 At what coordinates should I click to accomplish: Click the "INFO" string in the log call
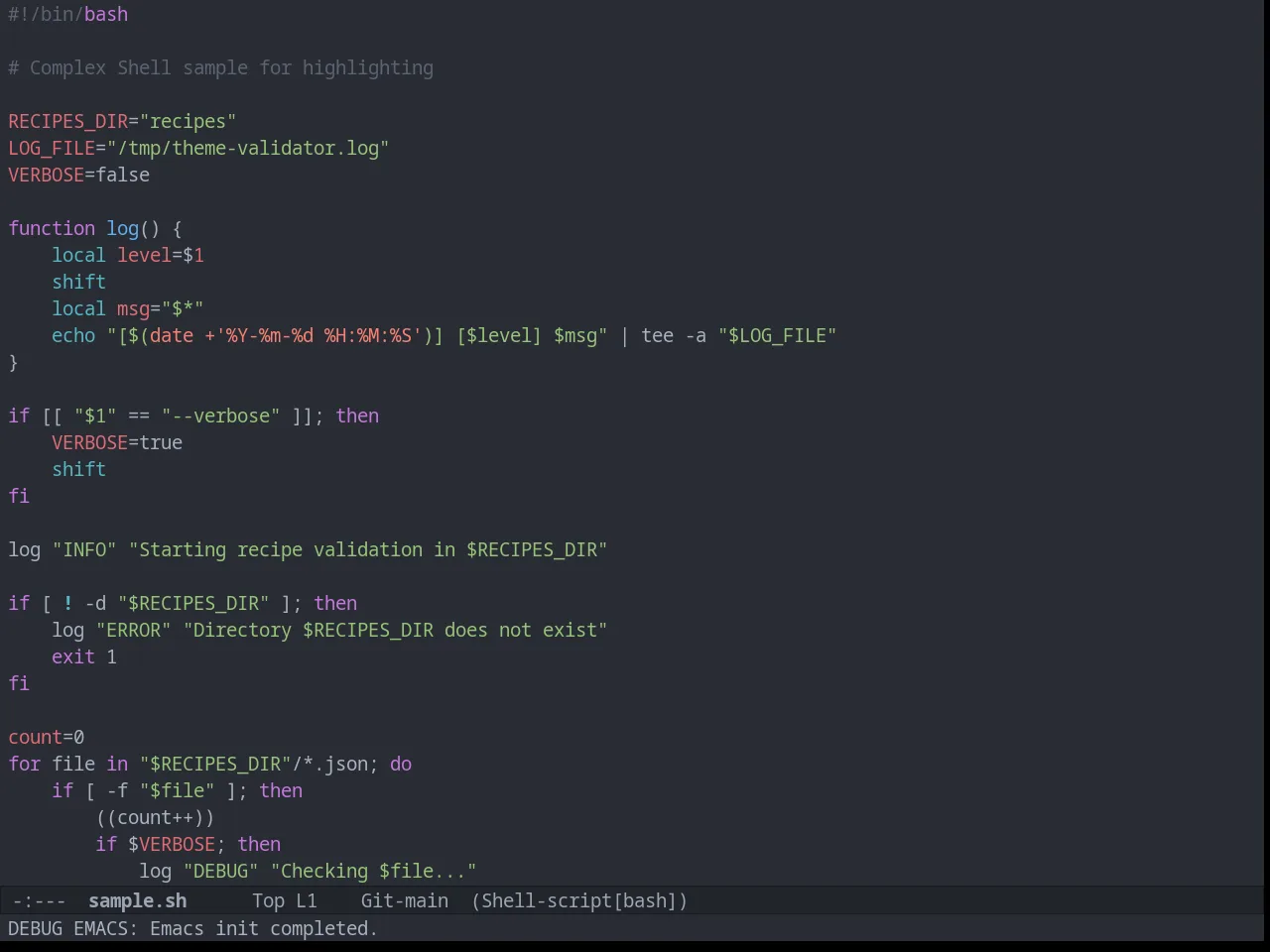[x=84, y=549]
